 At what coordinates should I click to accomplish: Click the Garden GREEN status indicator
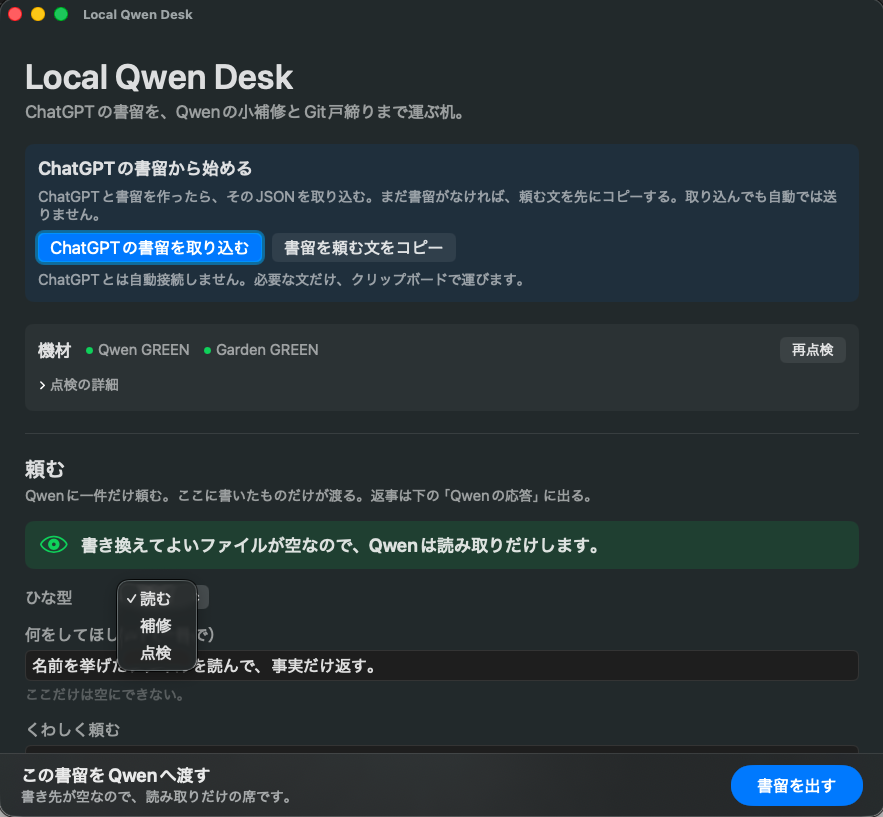261,350
